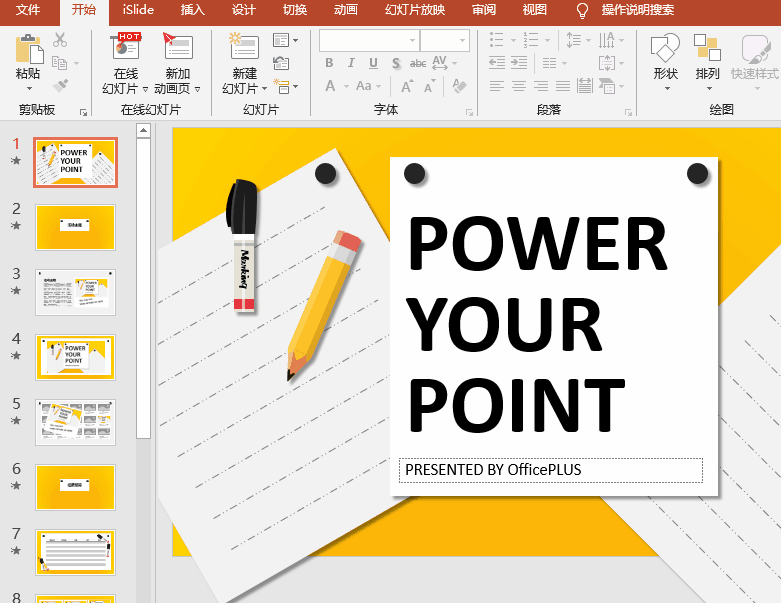781x603 pixels.
Task: Switch to the iSlide tab
Action: click(138, 10)
